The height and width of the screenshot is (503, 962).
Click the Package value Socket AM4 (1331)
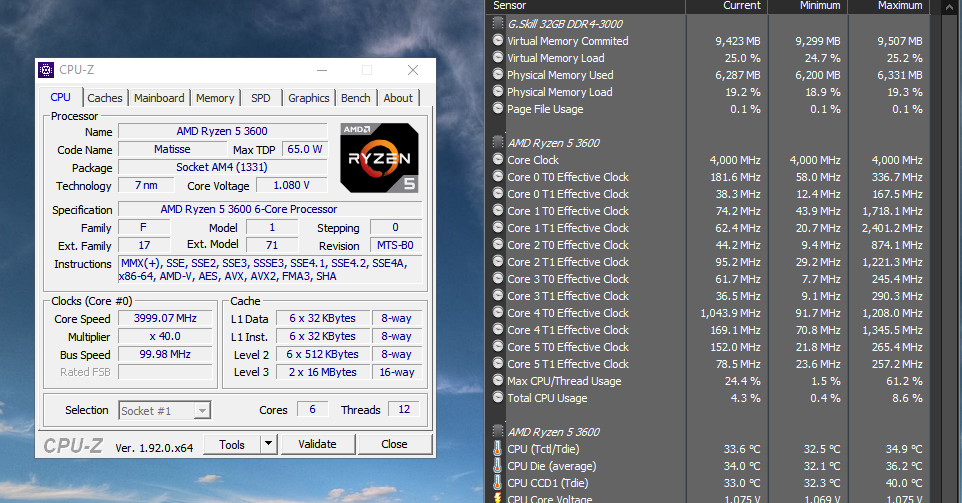222,167
